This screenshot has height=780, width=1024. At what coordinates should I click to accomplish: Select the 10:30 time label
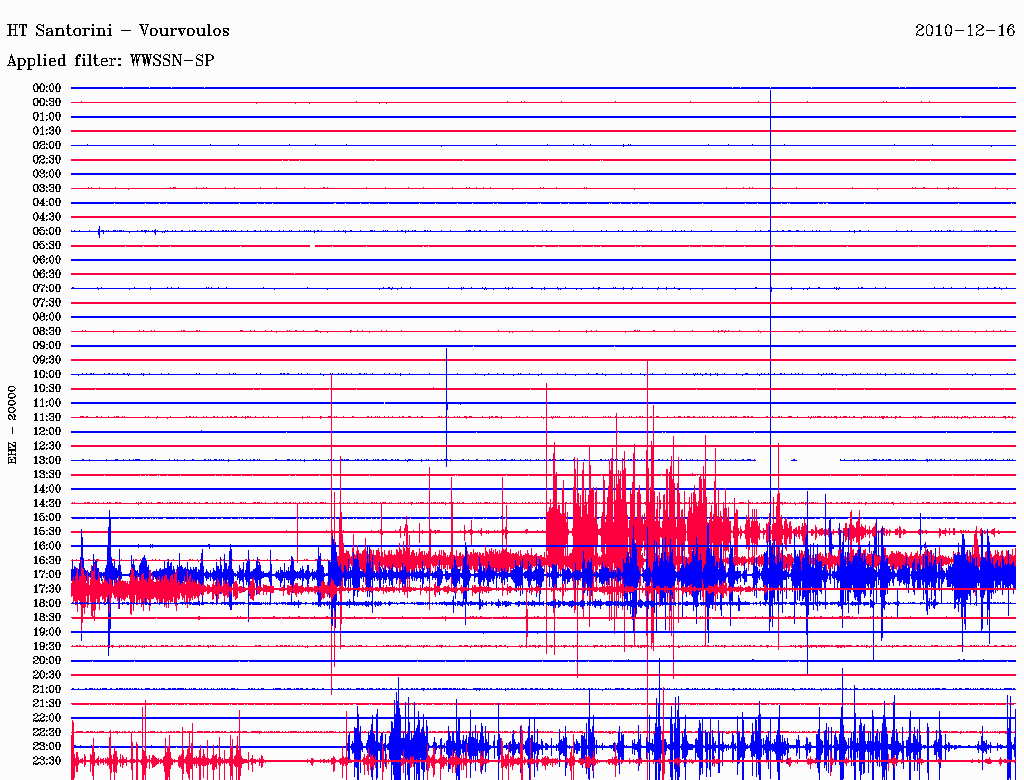[47, 389]
